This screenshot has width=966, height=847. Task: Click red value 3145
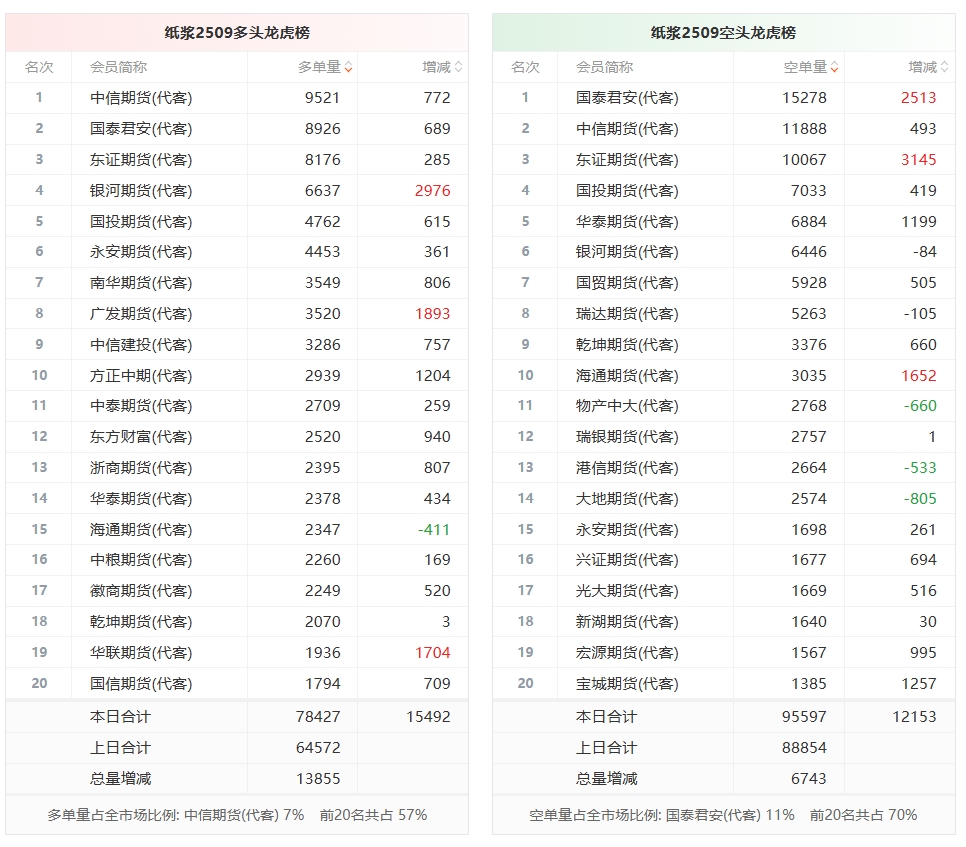(x=919, y=160)
